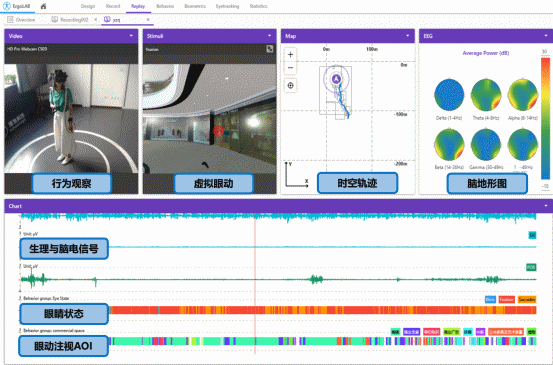The height and width of the screenshot is (365, 553).
Task: Click the Delta (1-4Hz) brain topography map
Action: pyautogui.click(x=449, y=95)
